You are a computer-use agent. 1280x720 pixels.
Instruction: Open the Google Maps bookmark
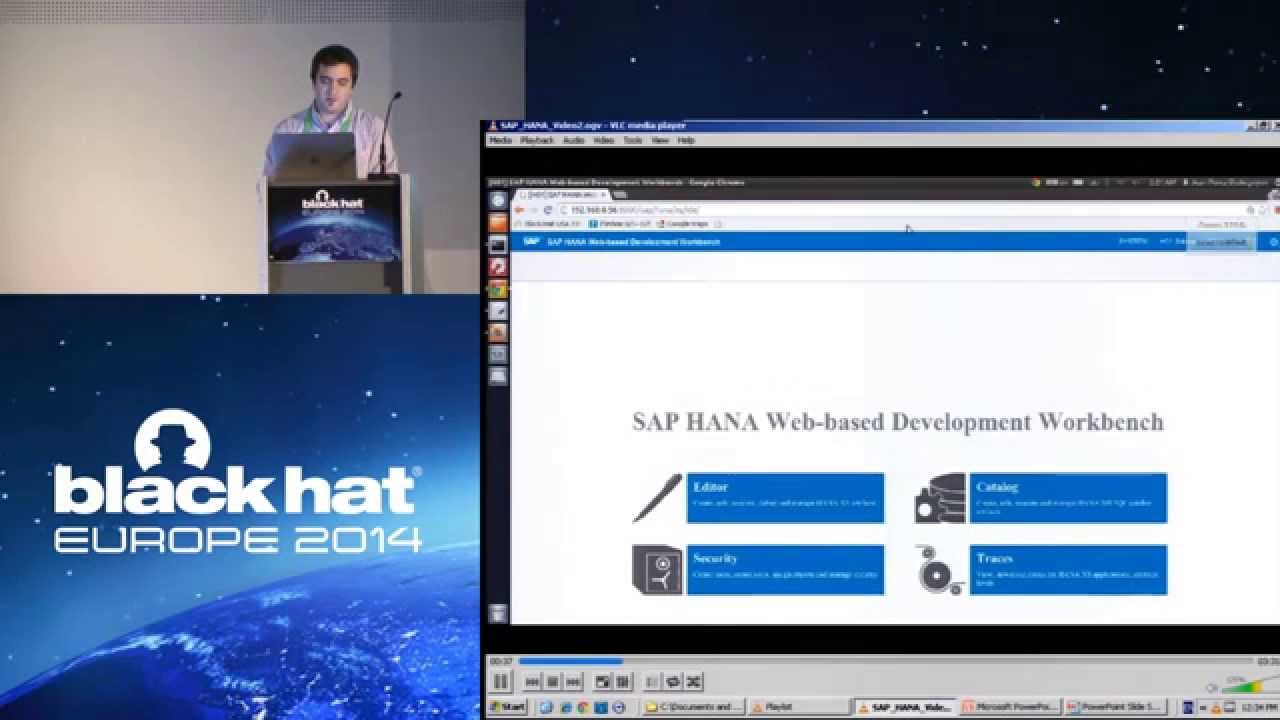coord(685,224)
